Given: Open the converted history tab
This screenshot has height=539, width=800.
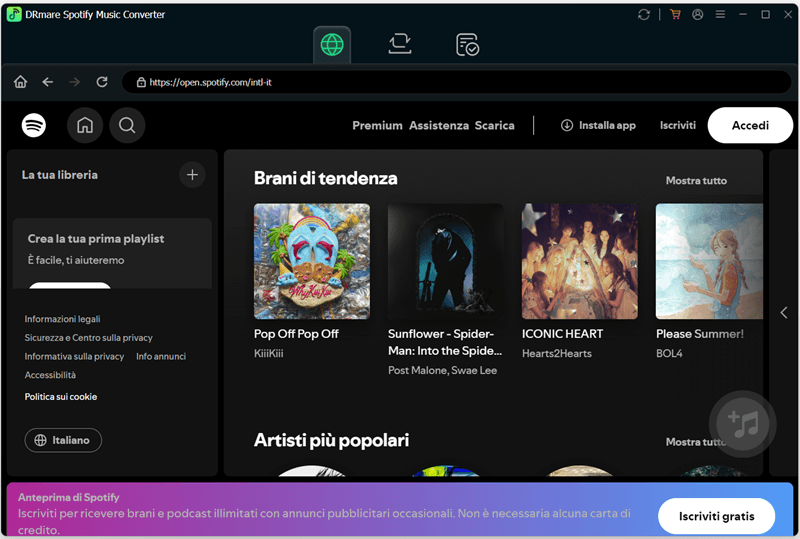Looking at the screenshot, I should (467, 44).
